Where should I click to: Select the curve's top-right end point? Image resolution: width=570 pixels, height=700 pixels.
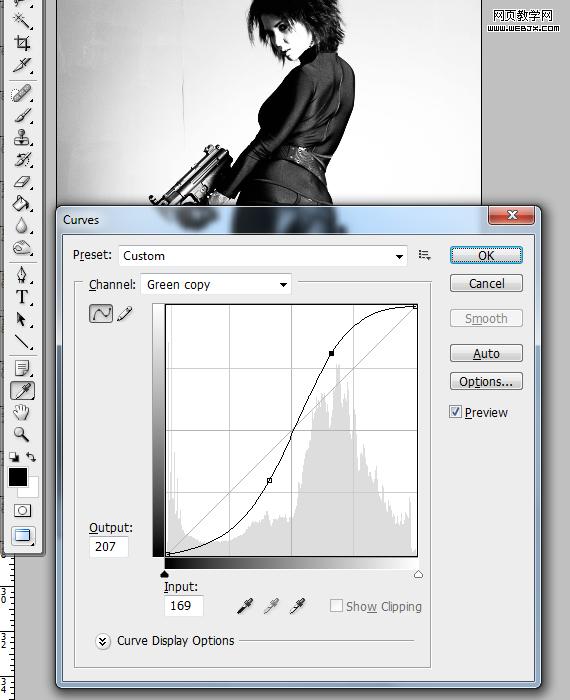pos(415,307)
